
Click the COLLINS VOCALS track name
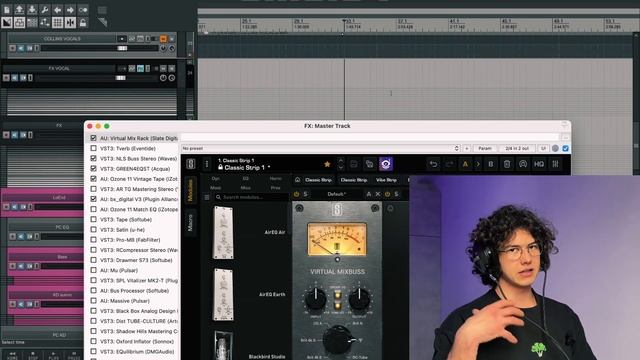62,39
